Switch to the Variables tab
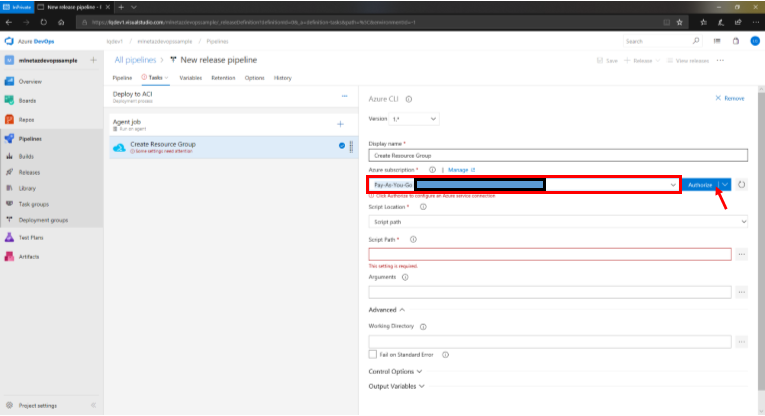The height and width of the screenshot is (416, 765). coord(190,77)
